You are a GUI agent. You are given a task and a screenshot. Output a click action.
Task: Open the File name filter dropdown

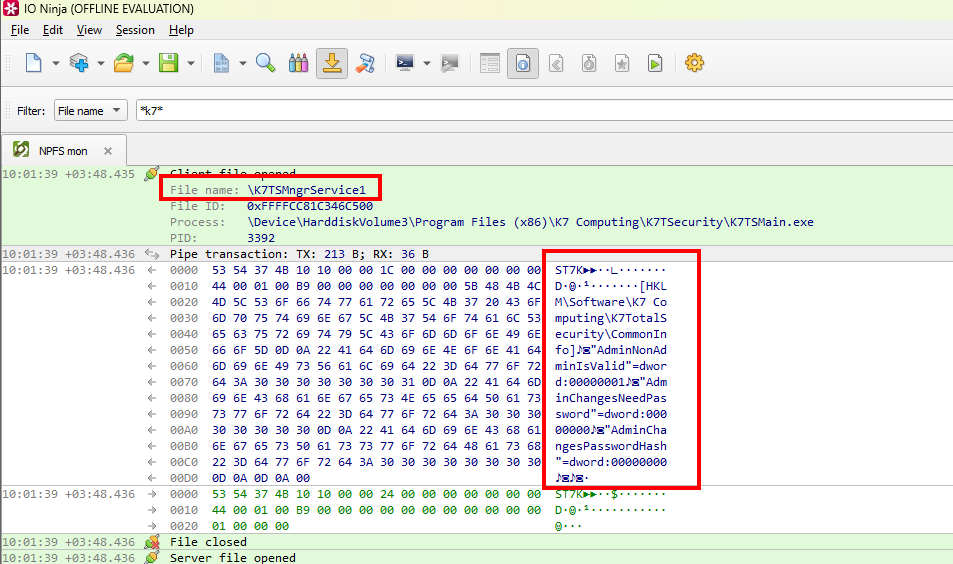click(x=90, y=111)
